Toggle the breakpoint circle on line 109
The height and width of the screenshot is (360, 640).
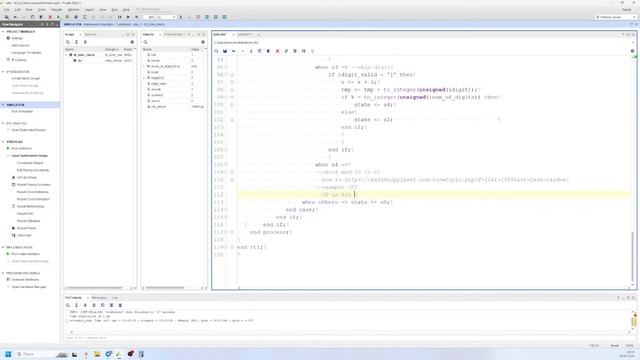coord(232,172)
